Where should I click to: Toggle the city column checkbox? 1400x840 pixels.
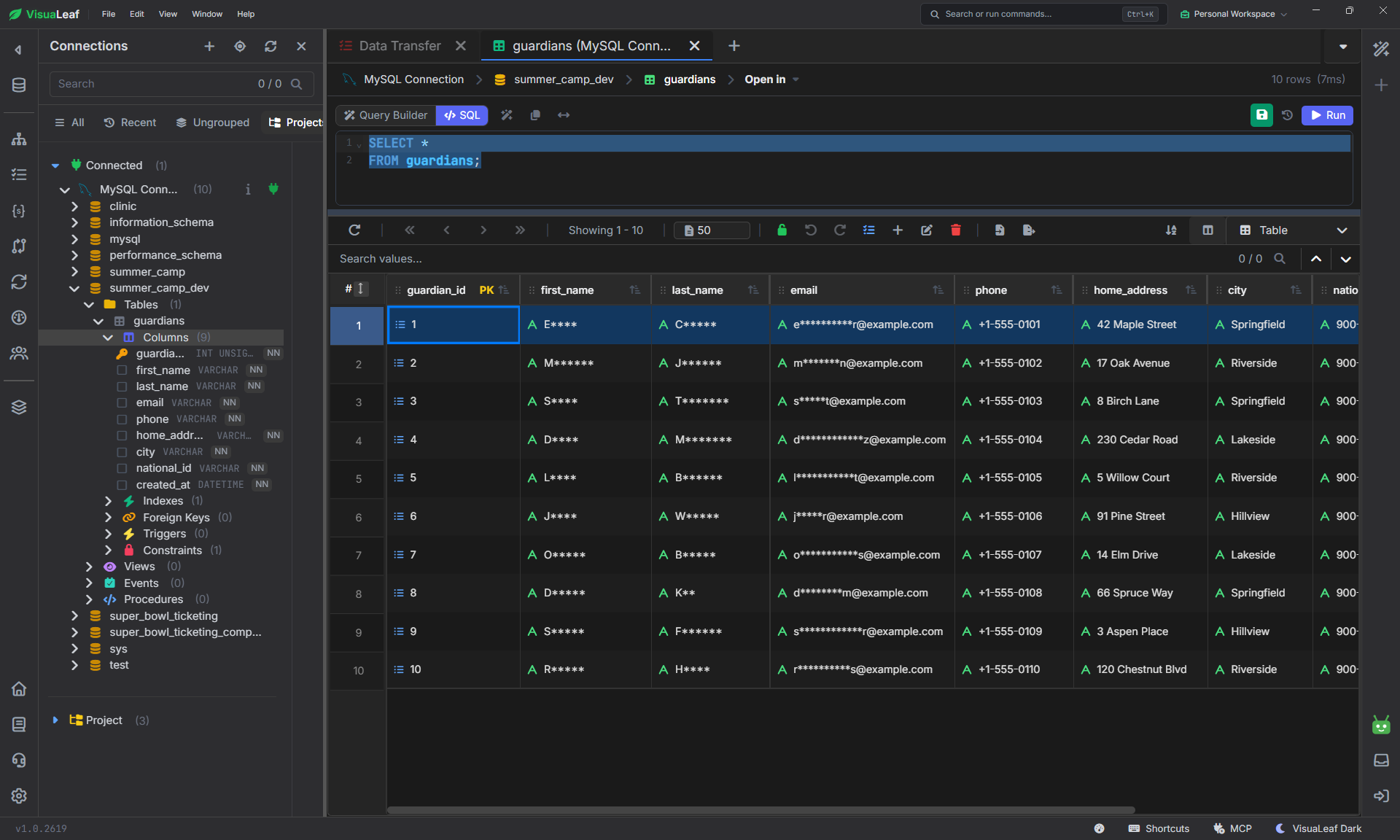(122, 452)
